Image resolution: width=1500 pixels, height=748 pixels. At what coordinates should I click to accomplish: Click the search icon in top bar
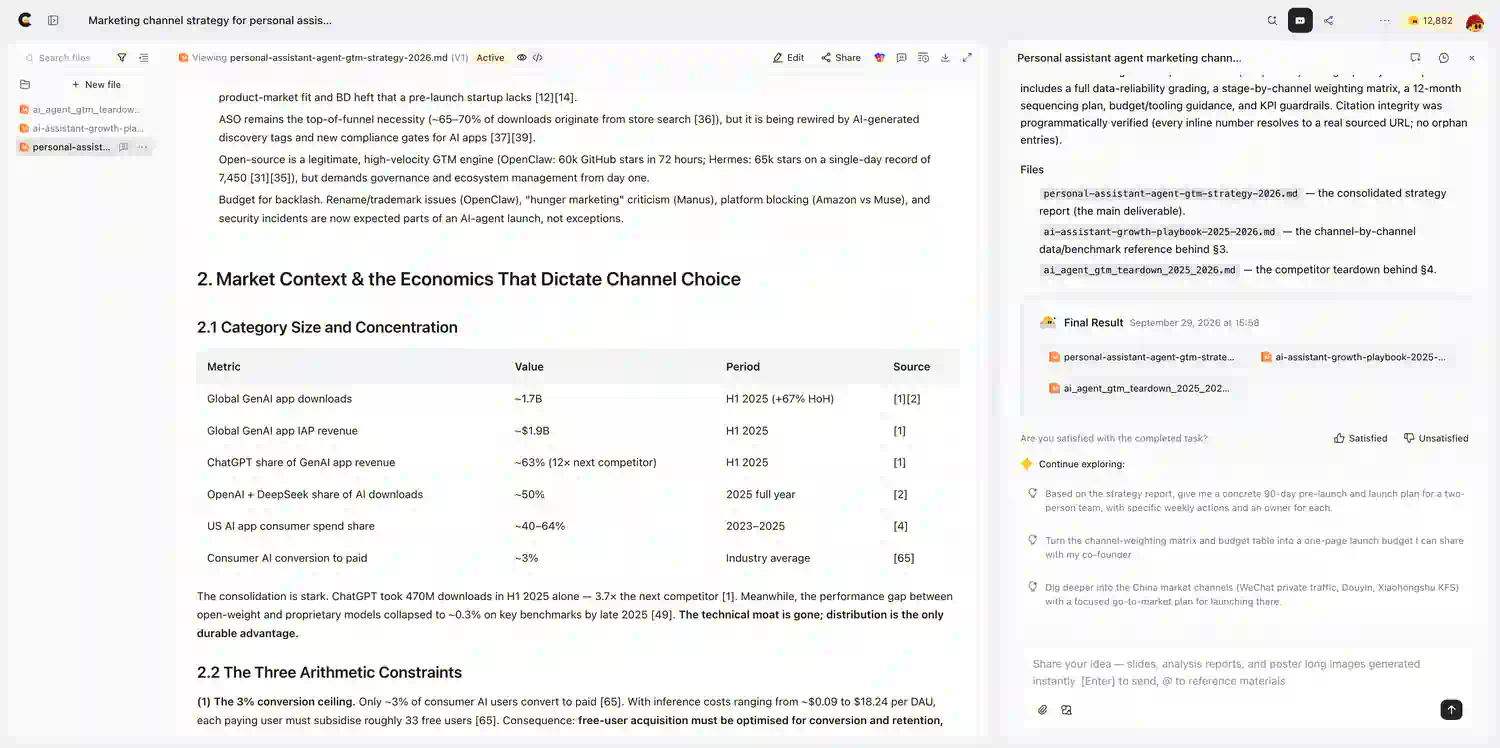click(x=1272, y=20)
